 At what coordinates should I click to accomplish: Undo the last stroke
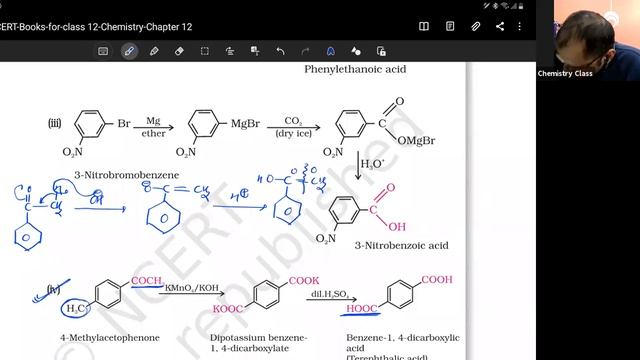coord(280,51)
